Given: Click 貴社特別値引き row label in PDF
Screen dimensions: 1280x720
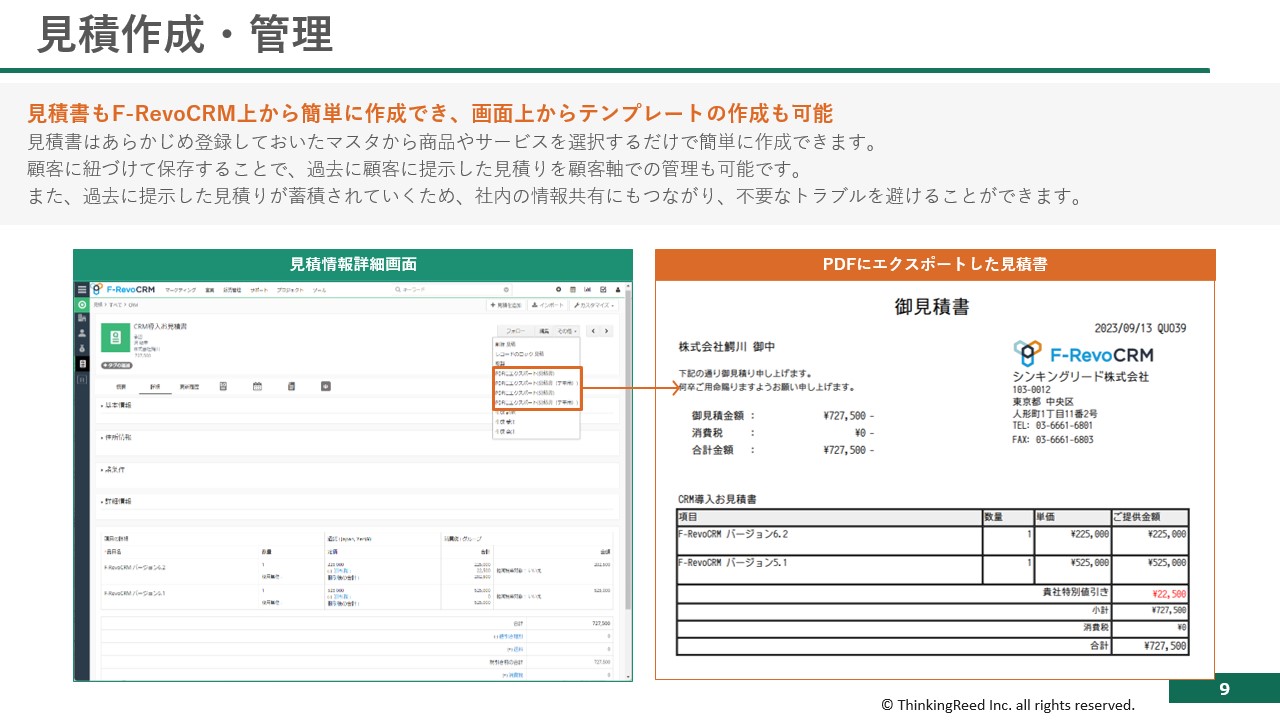Looking at the screenshot, I should click(x=1076, y=593).
